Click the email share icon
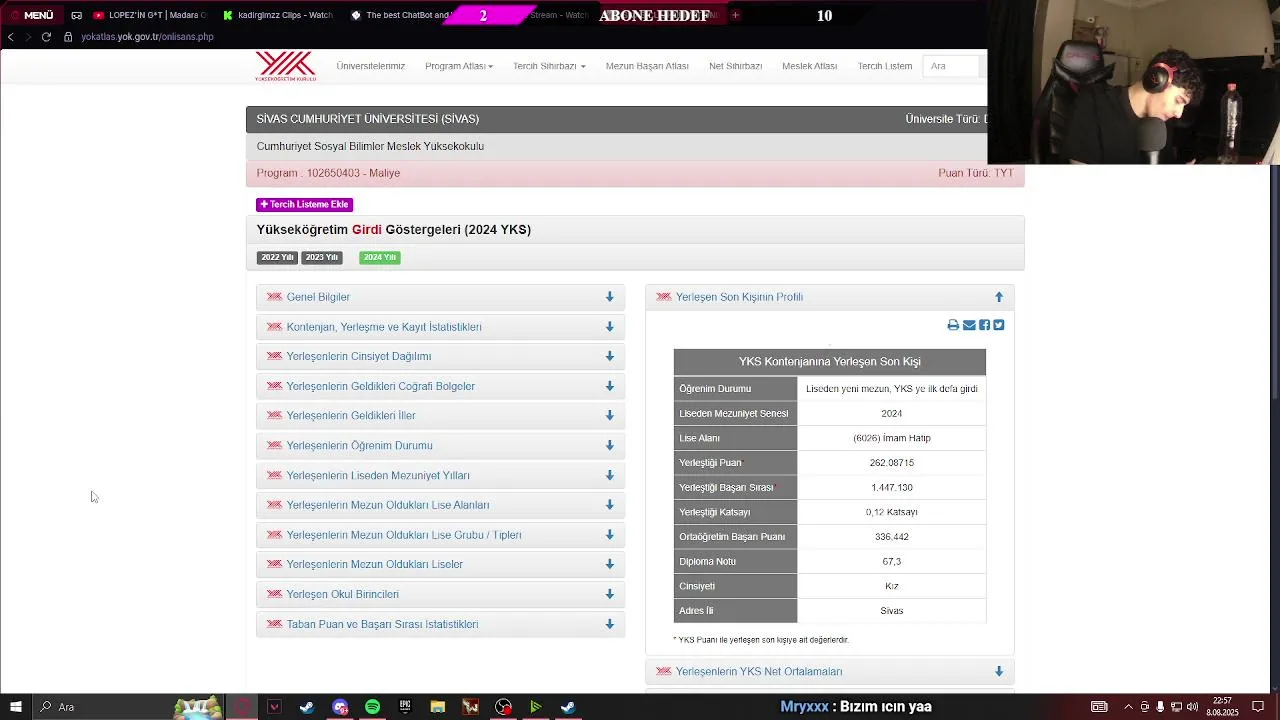The image size is (1280, 720). 969,325
